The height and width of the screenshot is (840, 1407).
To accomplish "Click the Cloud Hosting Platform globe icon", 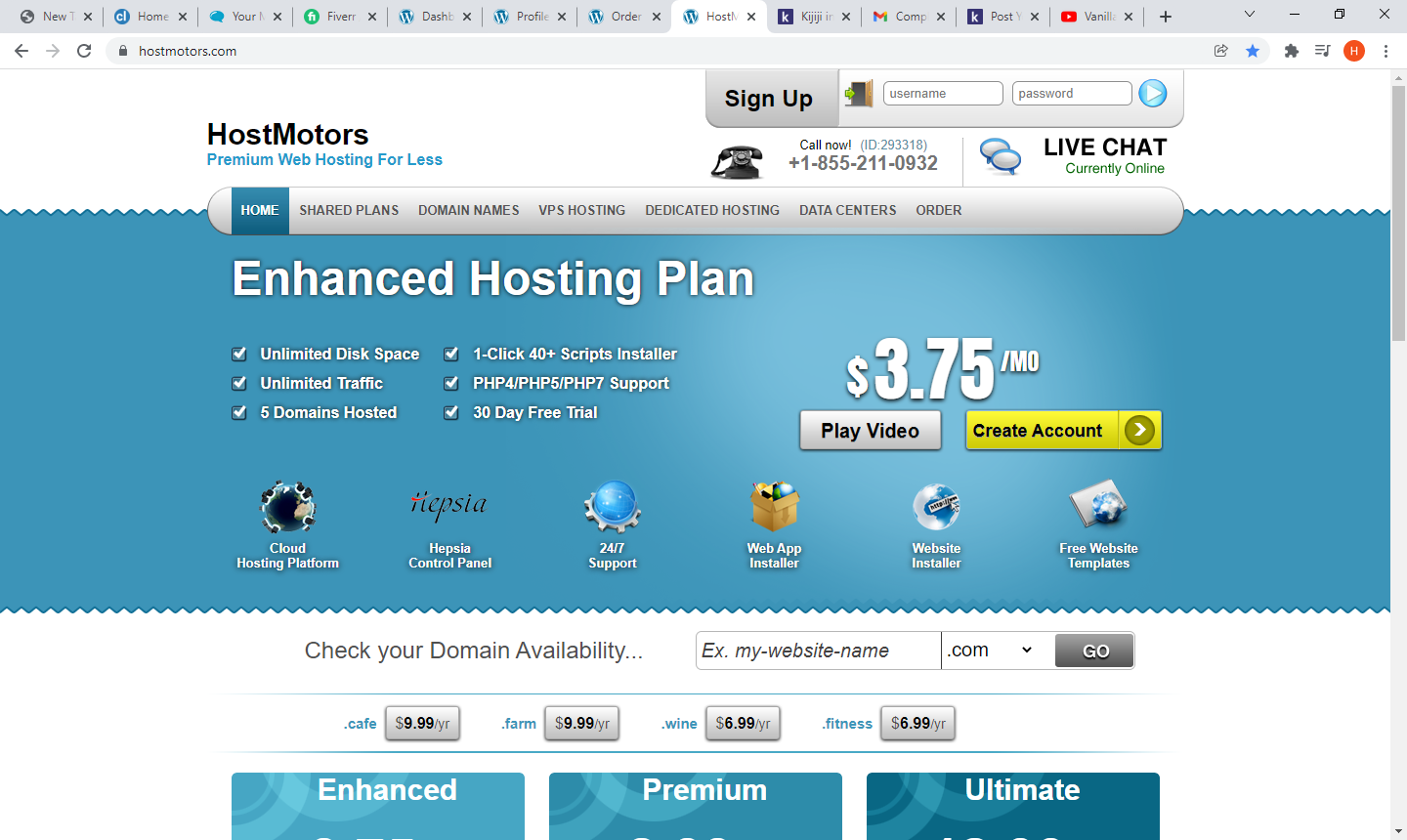I will (x=287, y=507).
